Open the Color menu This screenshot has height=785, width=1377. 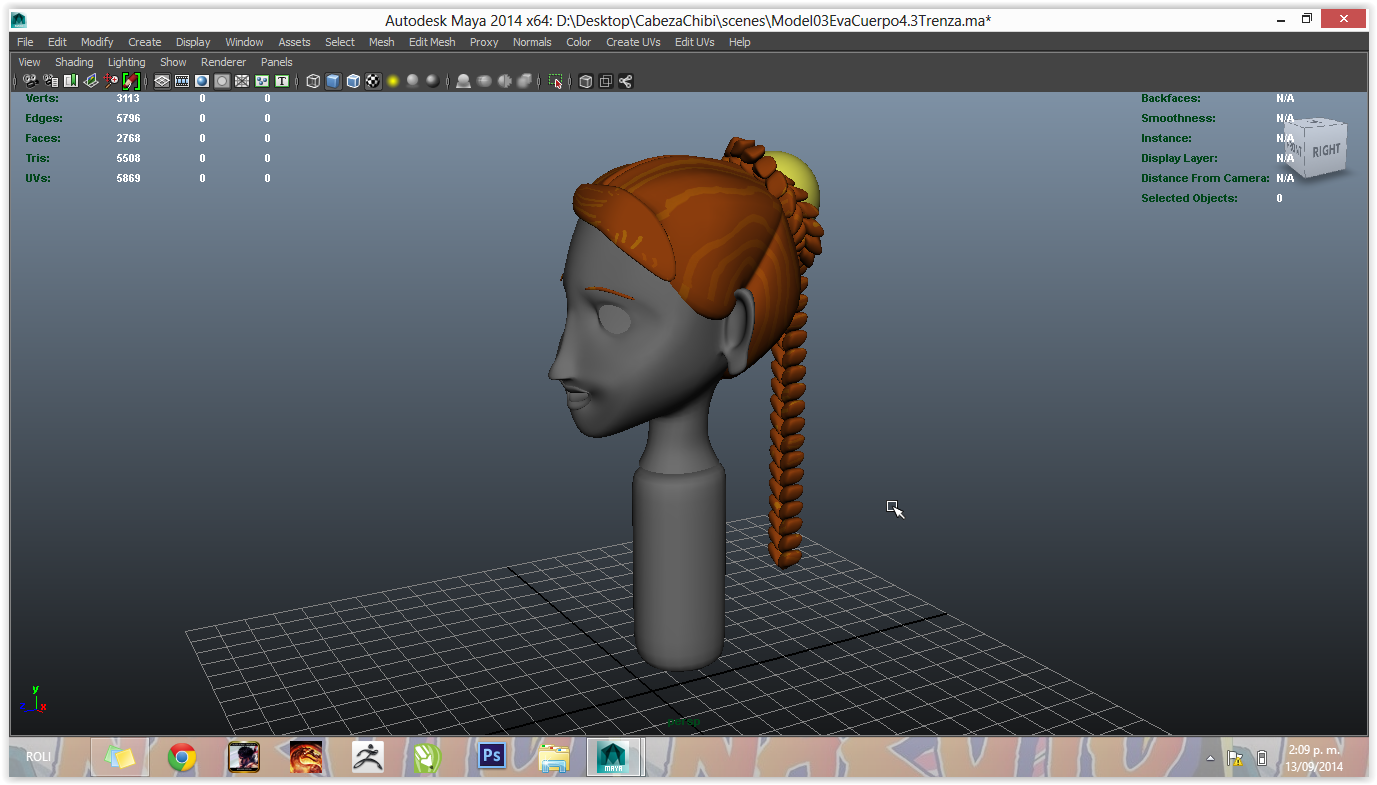(x=578, y=42)
